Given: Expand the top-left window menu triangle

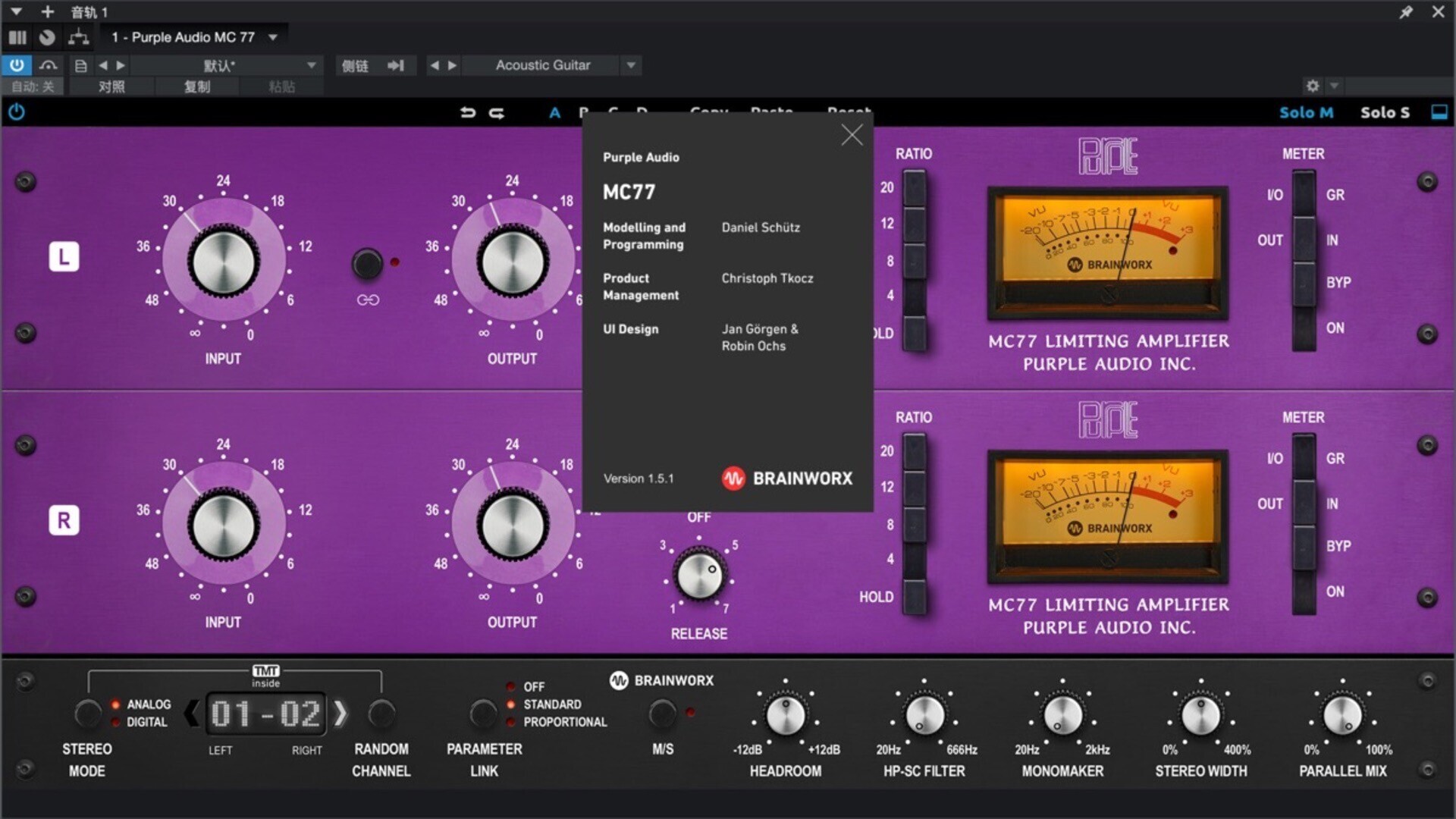Looking at the screenshot, I should pyautogui.click(x=16, y=12).
